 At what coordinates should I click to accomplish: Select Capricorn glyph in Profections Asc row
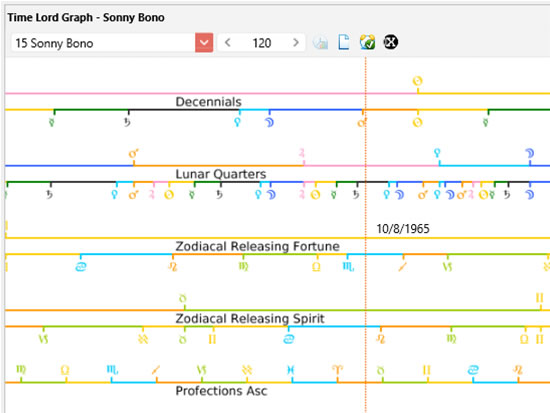click(202, 370)
